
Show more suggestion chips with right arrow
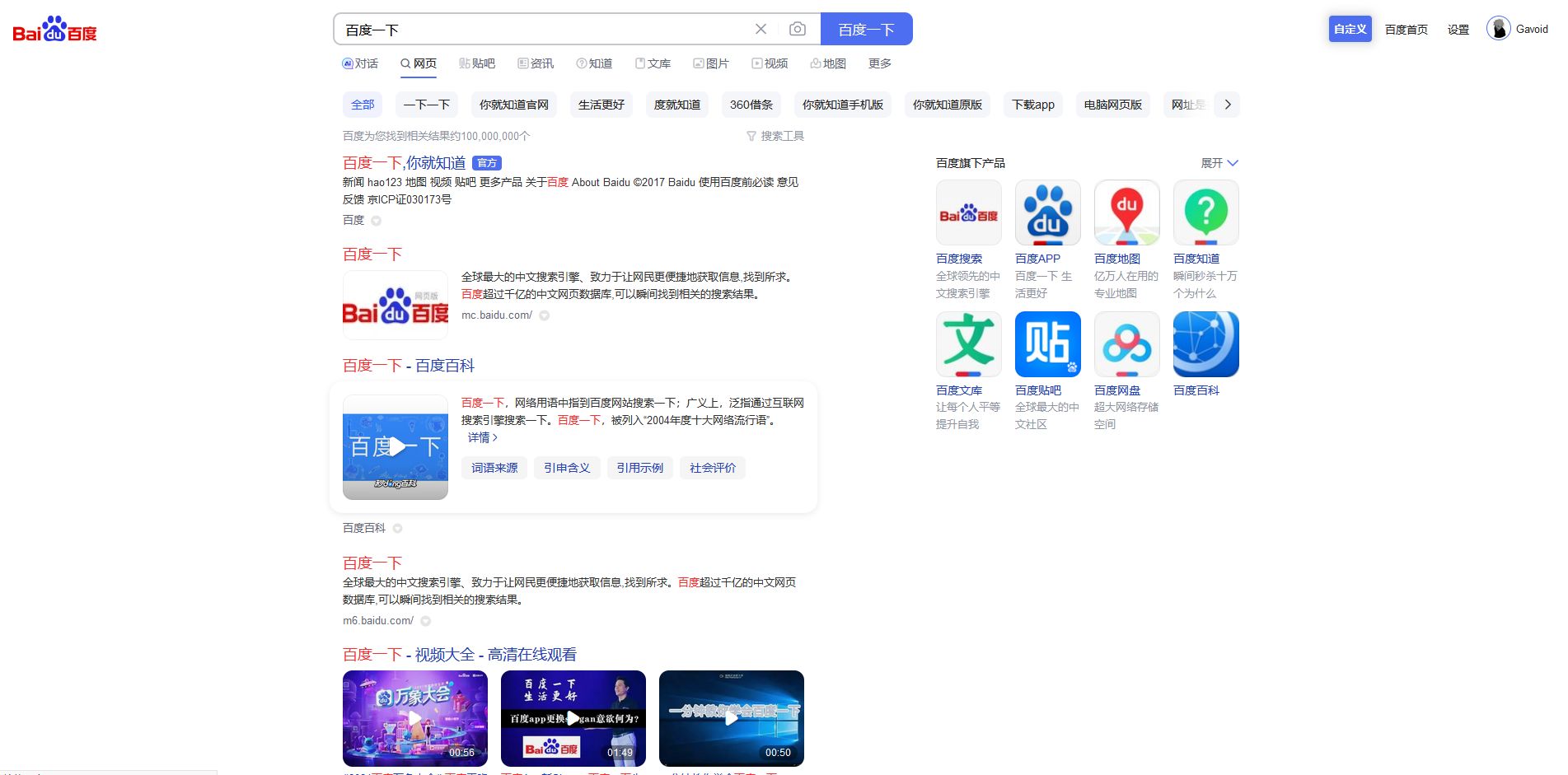[x=1228, y=105]
